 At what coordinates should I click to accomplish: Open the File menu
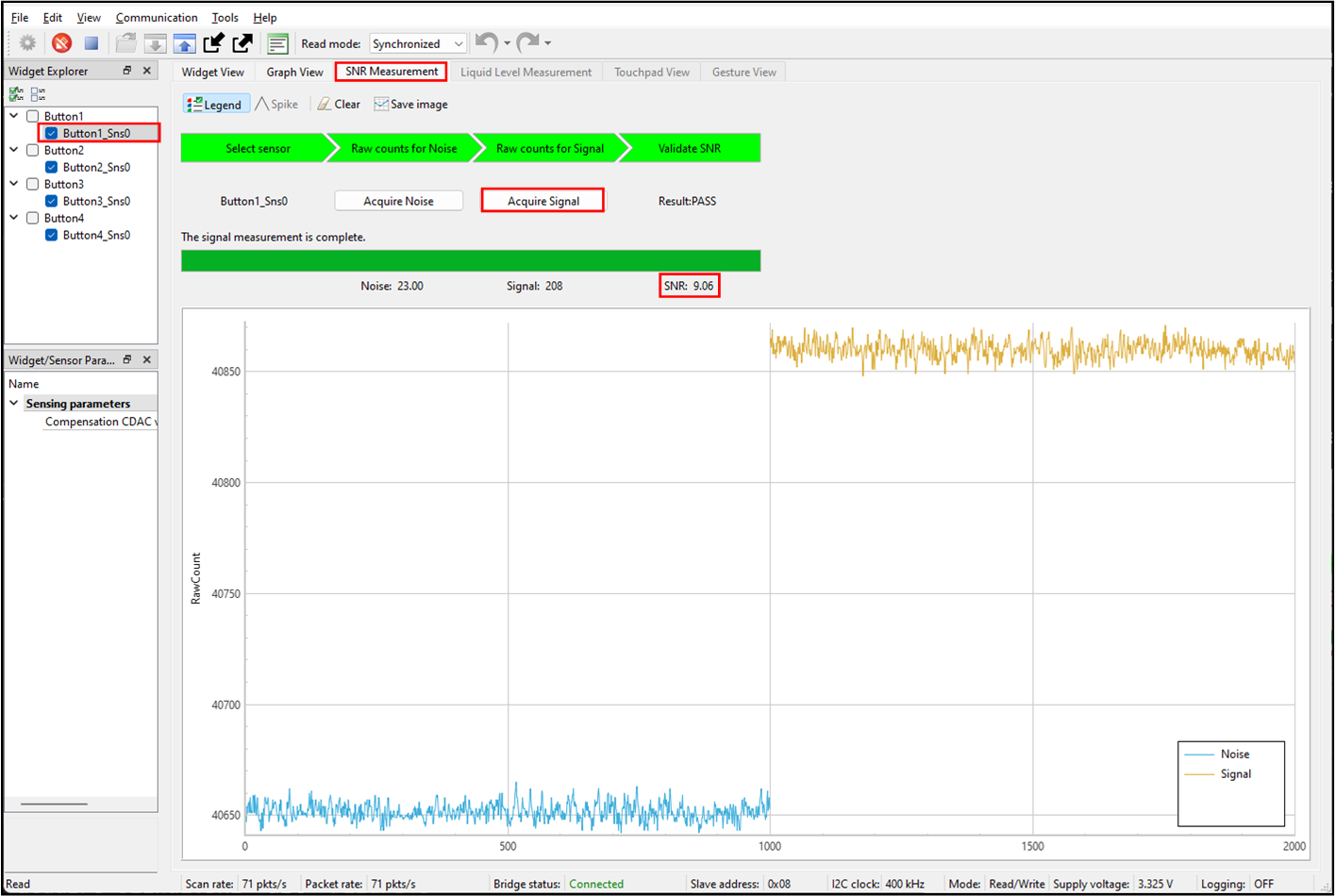20,17
